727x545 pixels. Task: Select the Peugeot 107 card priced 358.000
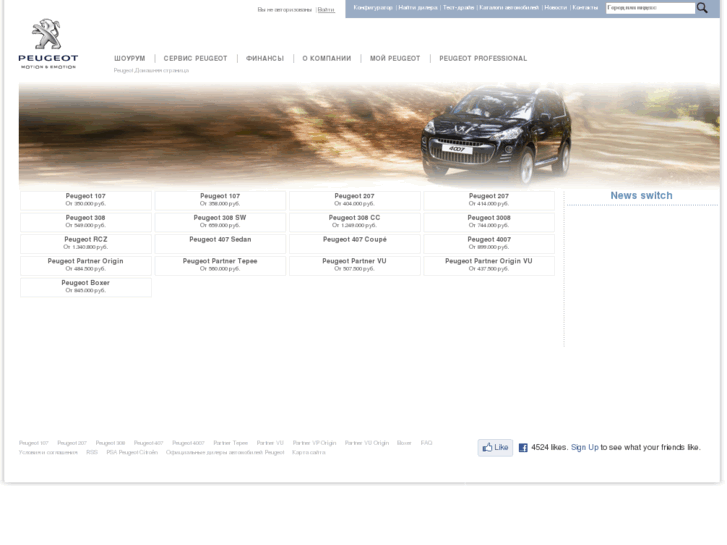[220, 201]
